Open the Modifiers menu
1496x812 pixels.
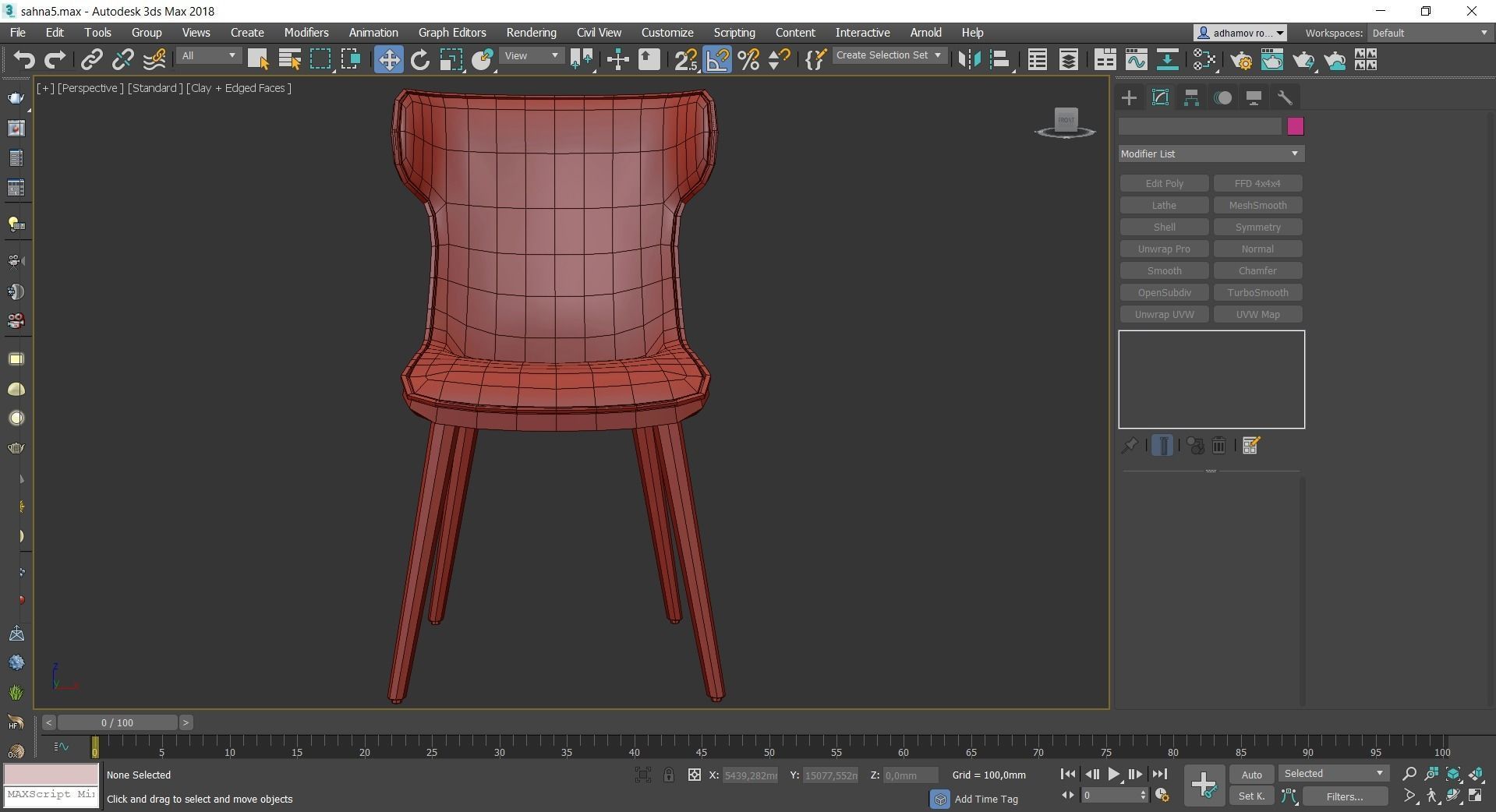coord(306,33)
